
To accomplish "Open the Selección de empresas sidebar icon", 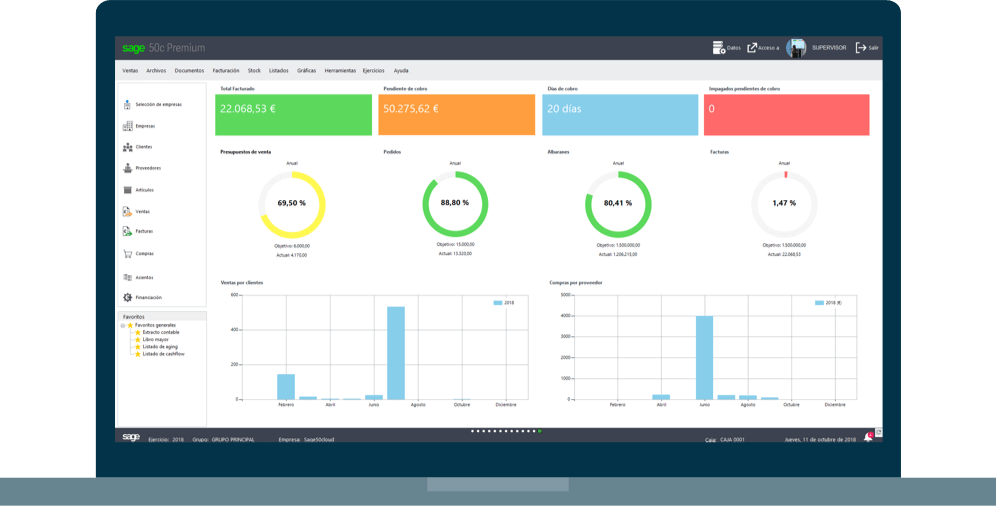I will pos(127,104).
